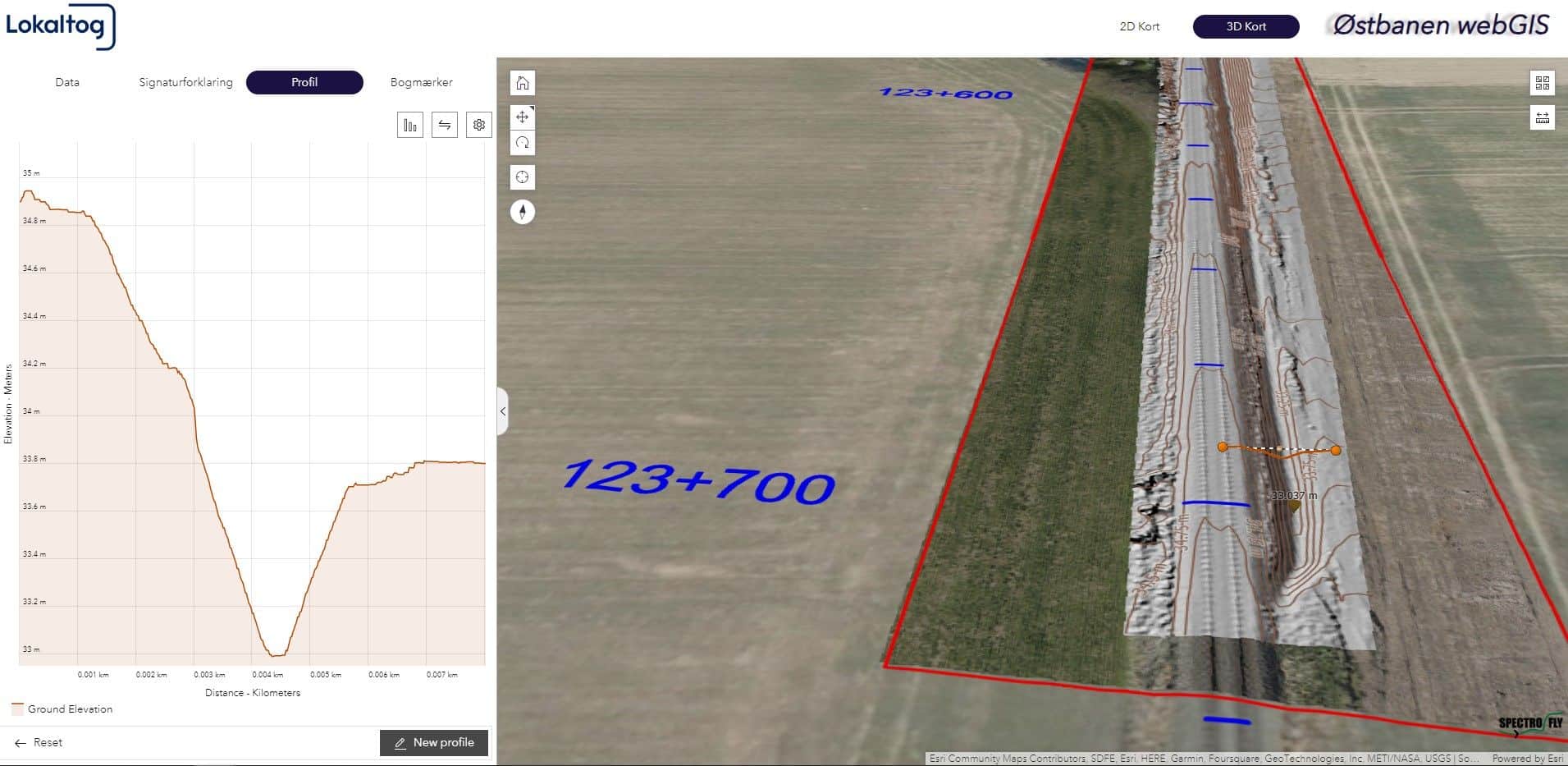Select the 3D Kort view toggle
This screenshot has width=1568, height=766.
pyautogui.click(x=1246, y=26)
